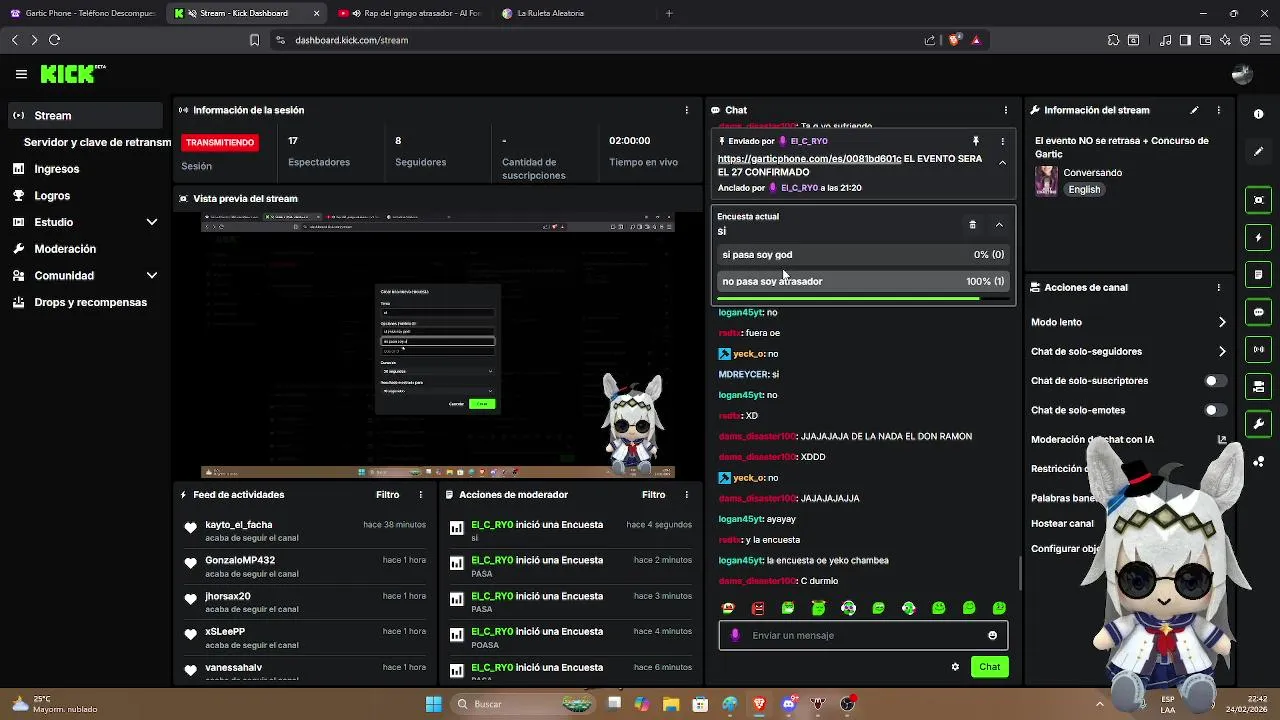Open the Filtro for Feed de actividades
1280x720 pixels.
click(x=387, y=495)
